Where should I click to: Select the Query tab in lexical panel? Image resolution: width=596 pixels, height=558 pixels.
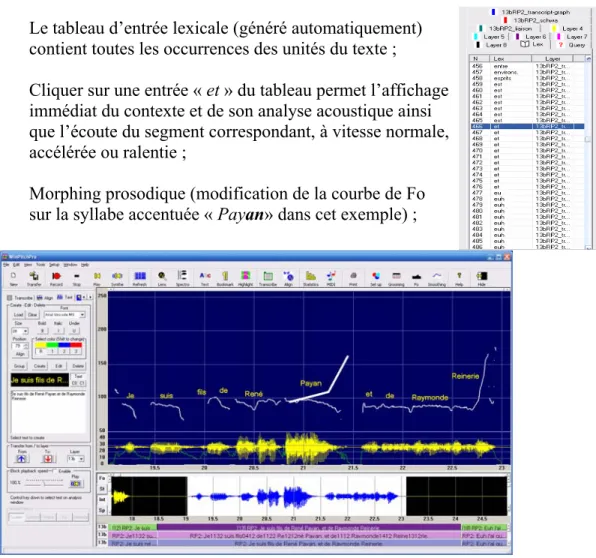tap(572, 45)
